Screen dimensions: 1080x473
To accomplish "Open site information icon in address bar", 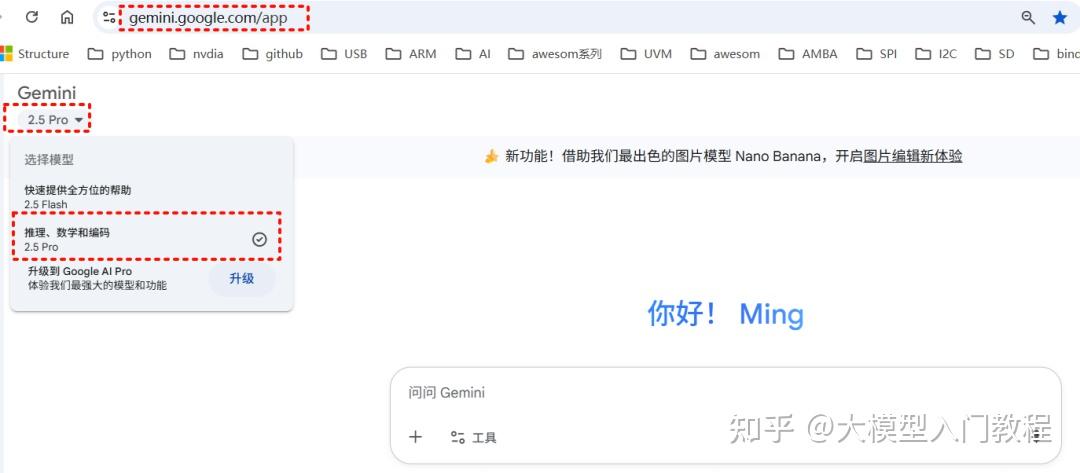I will click(x=109, y=18).
